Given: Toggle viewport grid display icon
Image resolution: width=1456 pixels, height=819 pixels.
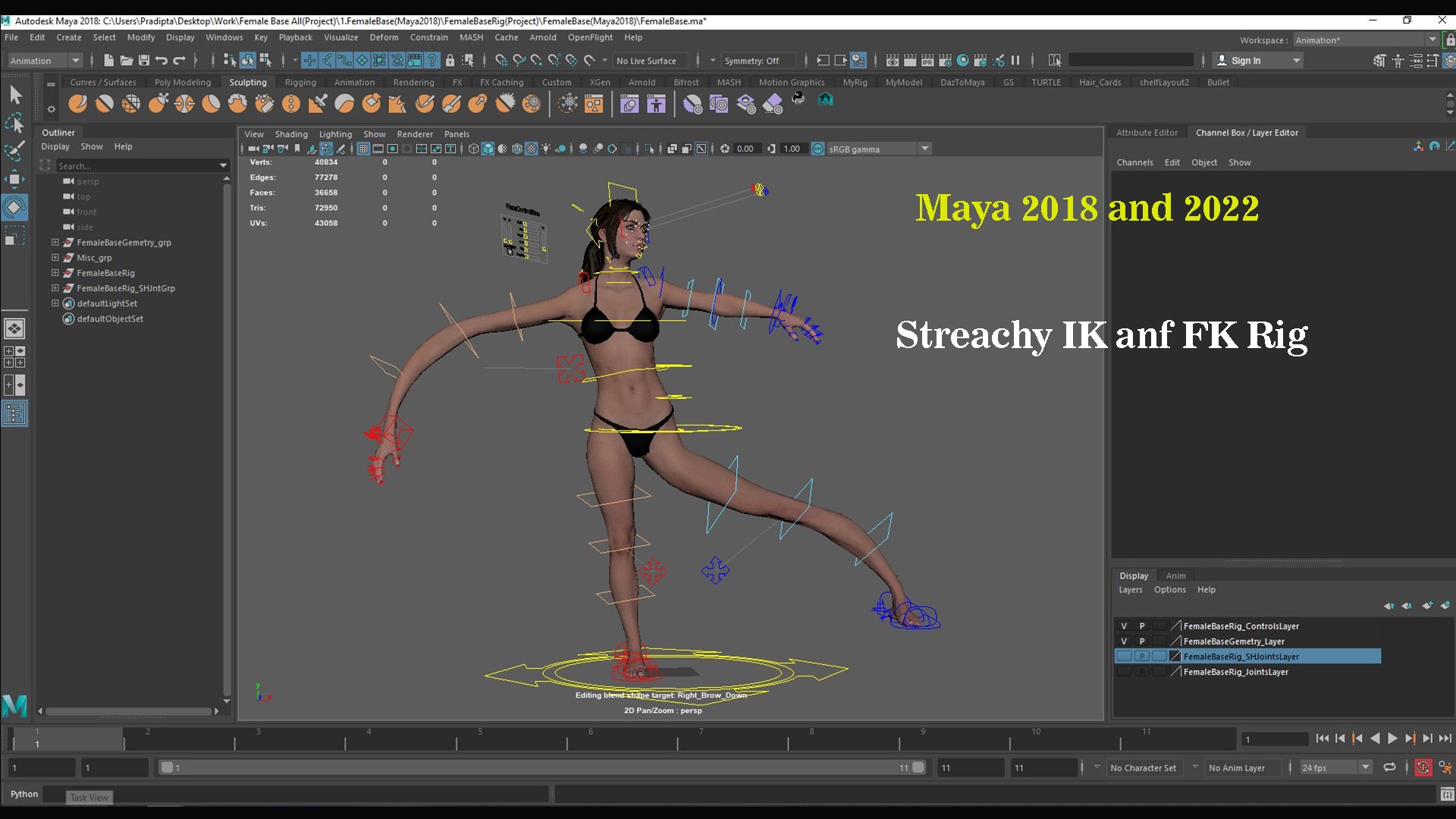Looking at the screenshot, I should click(x=363, y=149).
